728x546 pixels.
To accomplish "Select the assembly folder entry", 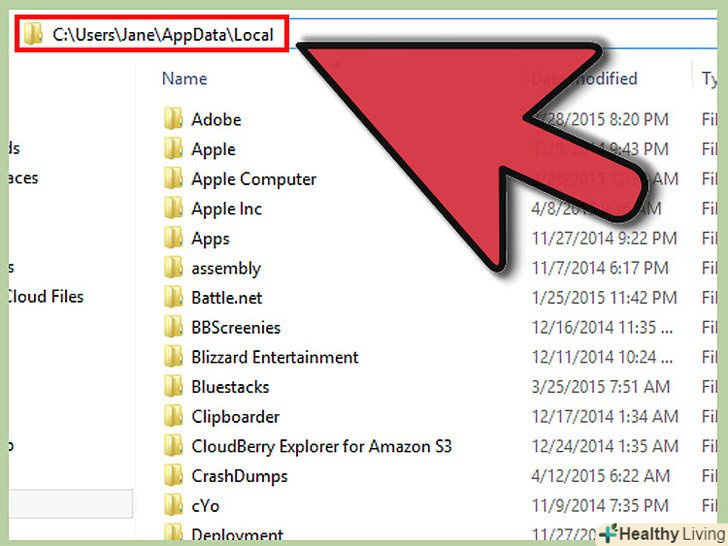I will 226,268.
